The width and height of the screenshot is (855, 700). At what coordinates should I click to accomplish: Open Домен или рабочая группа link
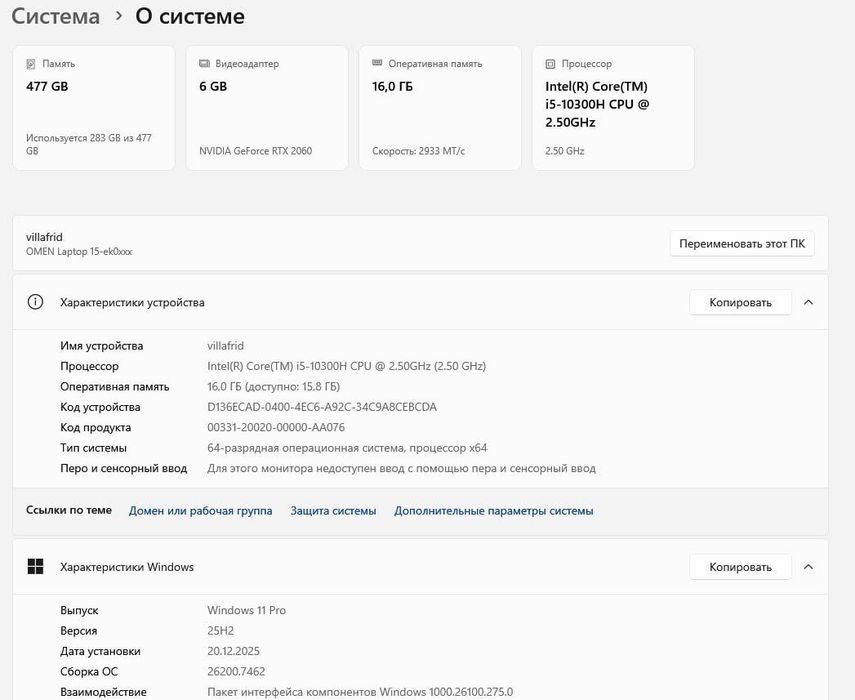201,511
